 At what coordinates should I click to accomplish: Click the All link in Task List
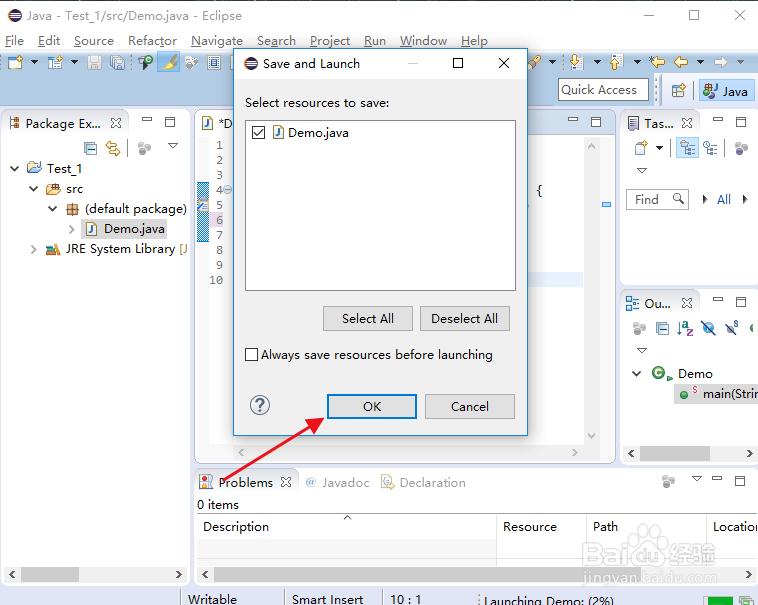coord(724,200)
